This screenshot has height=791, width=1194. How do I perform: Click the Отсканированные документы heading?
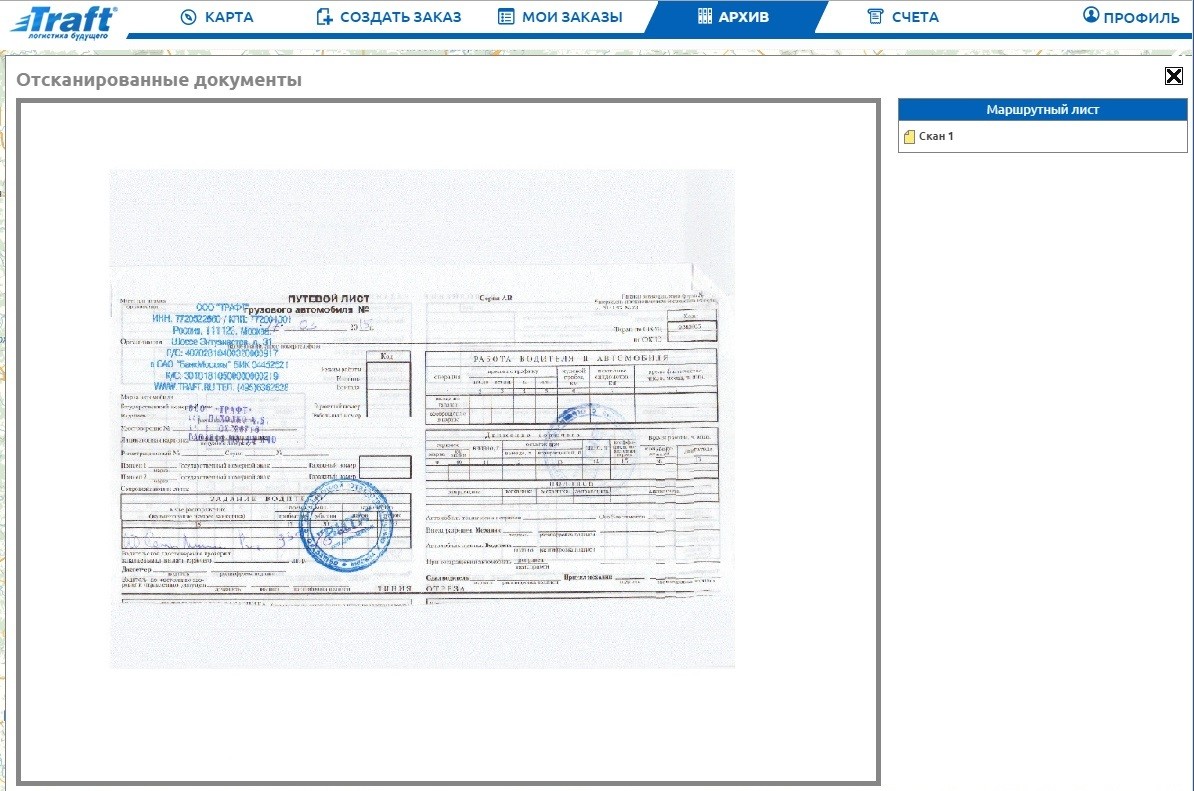click(x=159, y=80)
